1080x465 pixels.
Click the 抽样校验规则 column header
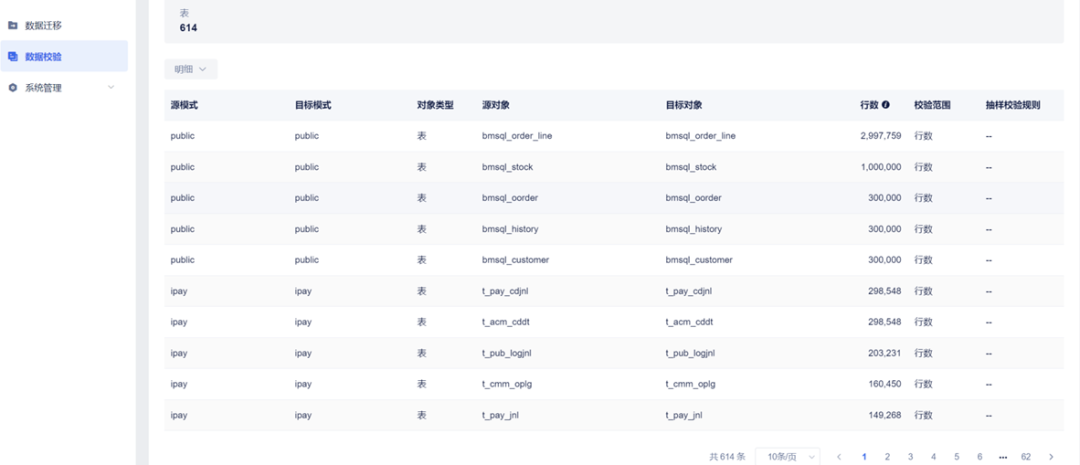(1012, 105)
